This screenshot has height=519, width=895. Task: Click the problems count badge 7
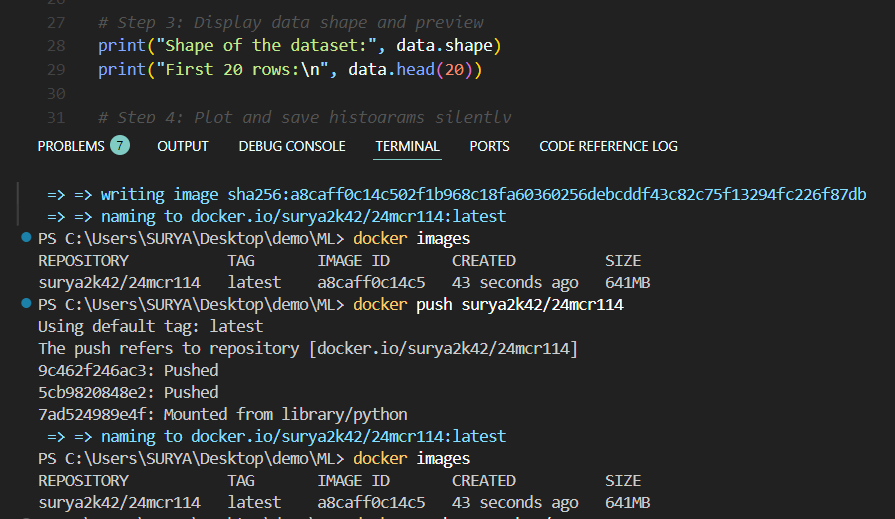[120, 146]
